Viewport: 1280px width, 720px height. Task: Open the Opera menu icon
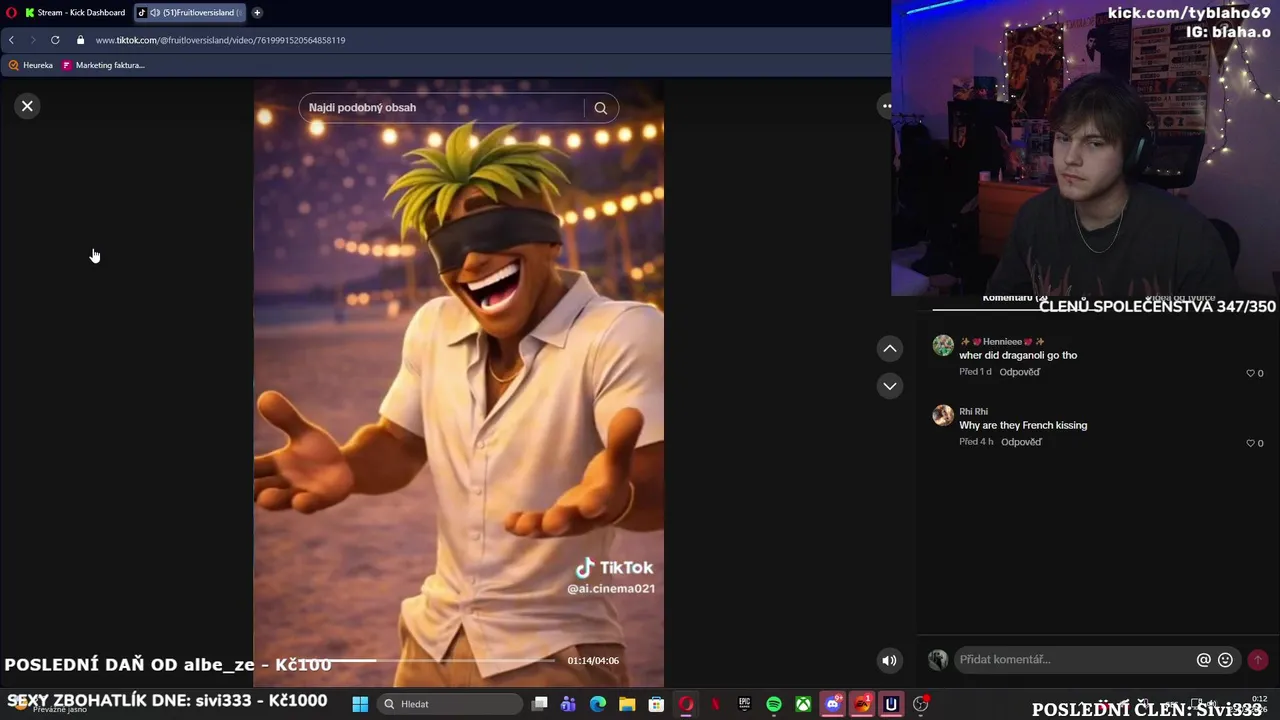12,13
